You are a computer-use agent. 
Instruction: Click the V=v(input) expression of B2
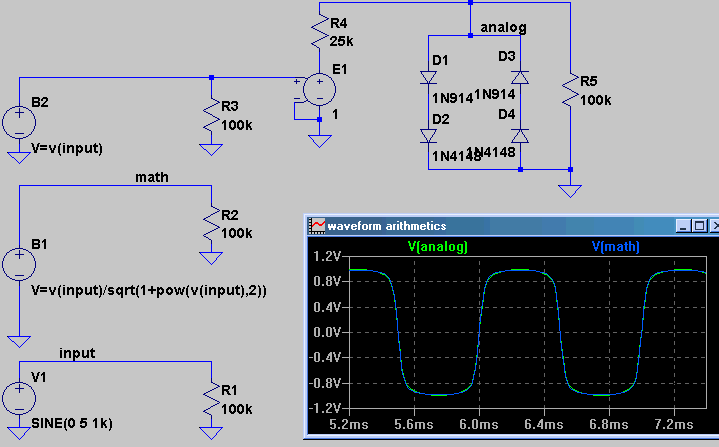pyautogui.click(x=67, y=149)
